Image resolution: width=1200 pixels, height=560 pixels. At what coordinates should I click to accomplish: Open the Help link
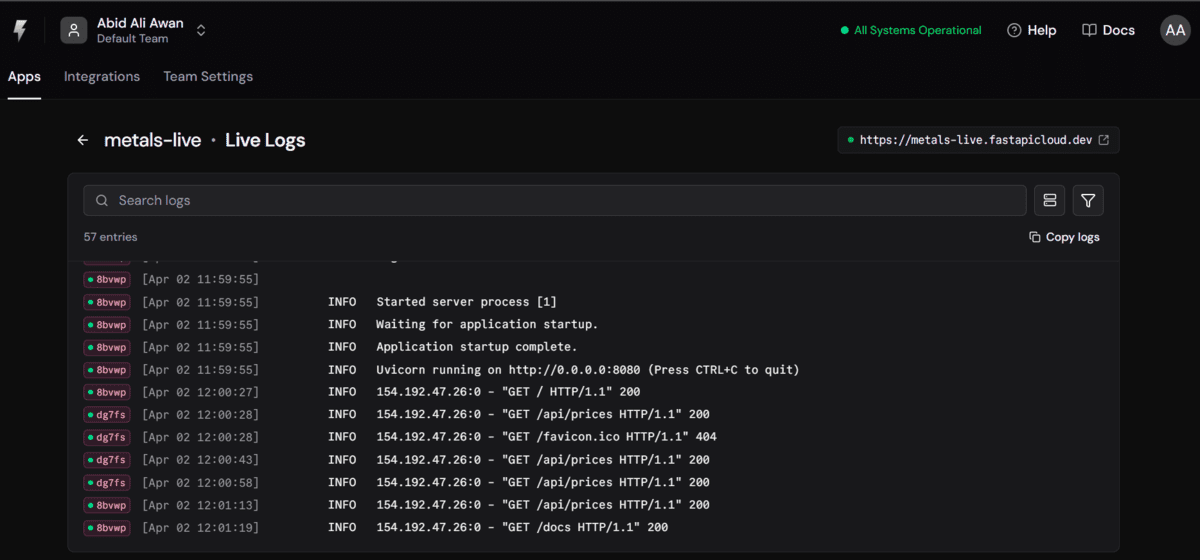[1031, 31]
